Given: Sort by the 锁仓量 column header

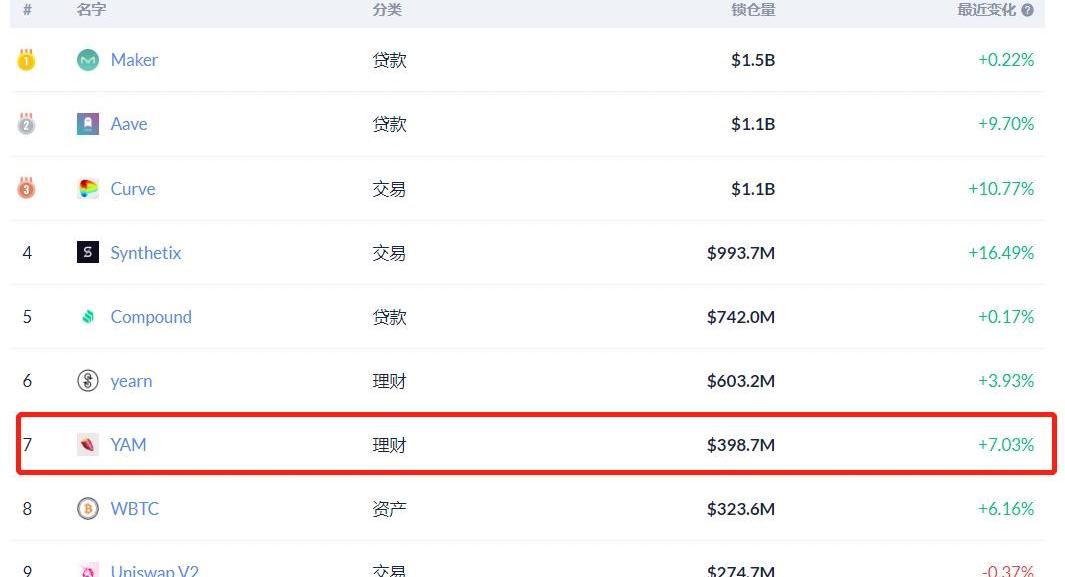Looking at the screenshot, I should click(753, 10).
